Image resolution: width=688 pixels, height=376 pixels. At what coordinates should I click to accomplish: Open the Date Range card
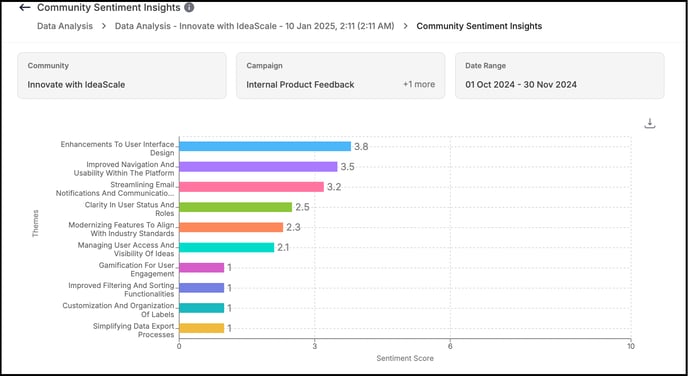[559, 75]
